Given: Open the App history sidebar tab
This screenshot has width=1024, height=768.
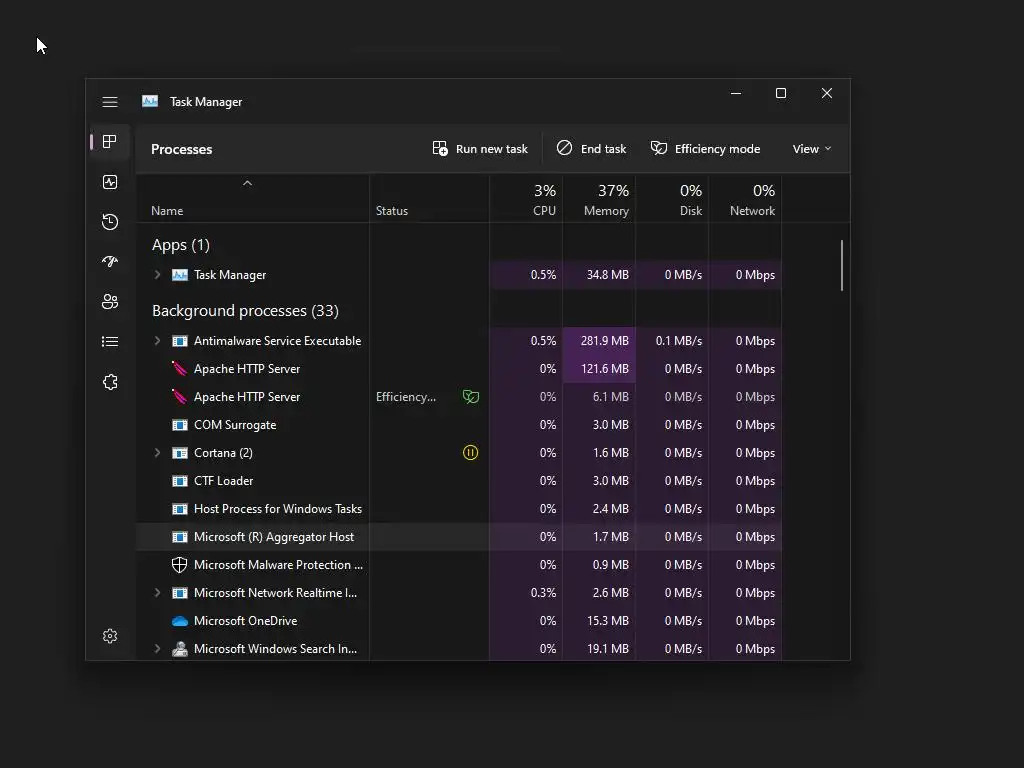Looking at the screenshot, I should (110, 222).
